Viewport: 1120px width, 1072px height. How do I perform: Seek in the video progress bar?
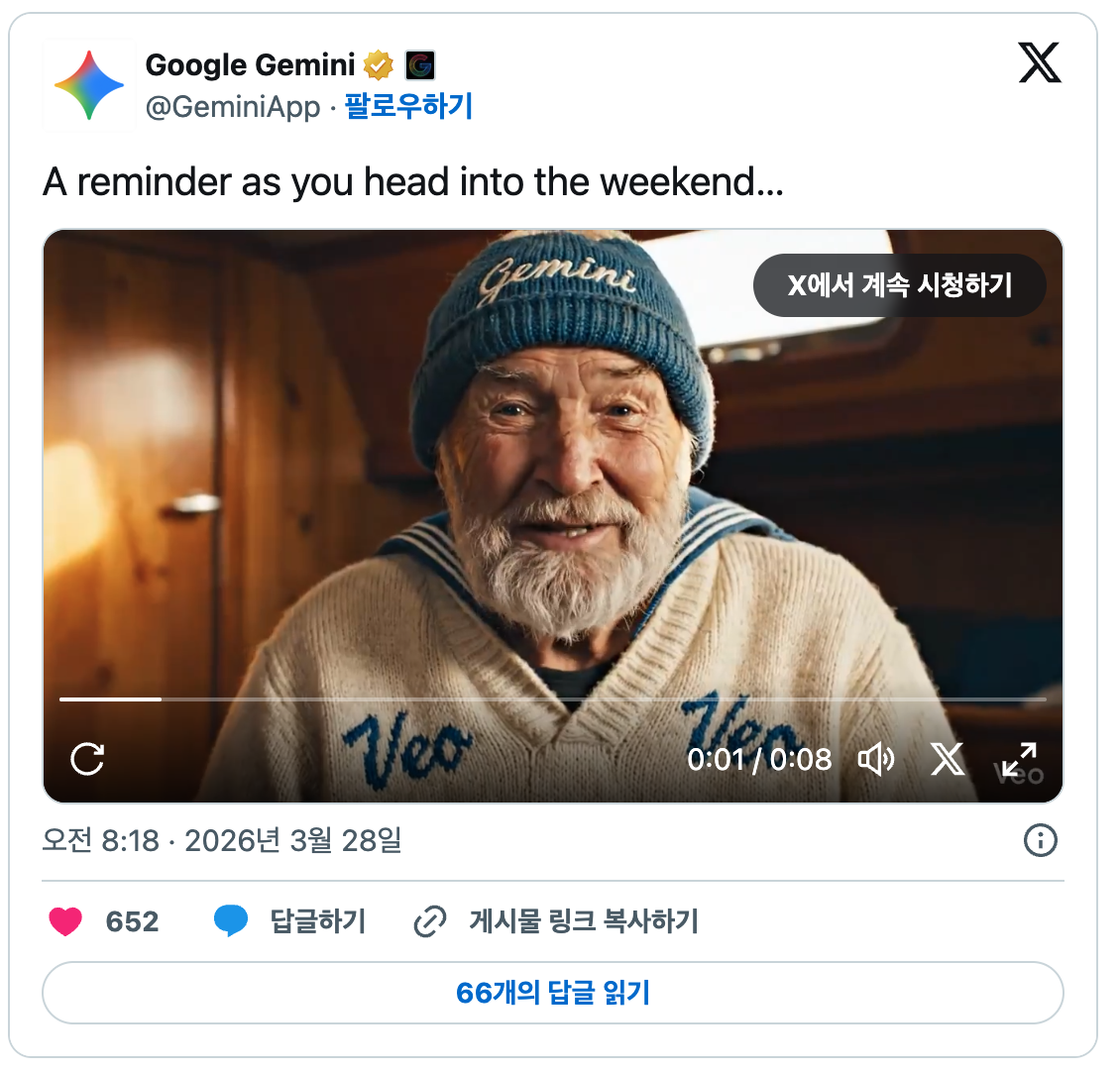coord(553,699)
